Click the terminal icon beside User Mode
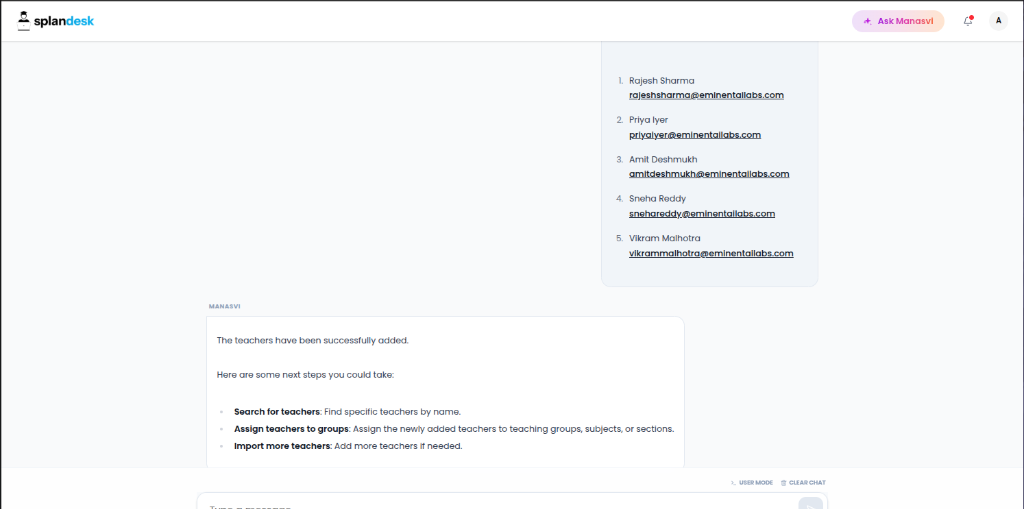Viewport: 1024px width, 509px height. [x=733, y=483]
